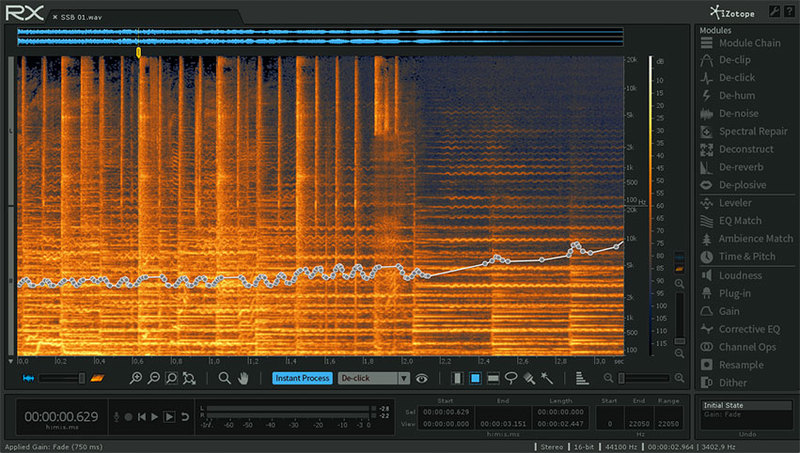Show waveform only view icon

29,378
